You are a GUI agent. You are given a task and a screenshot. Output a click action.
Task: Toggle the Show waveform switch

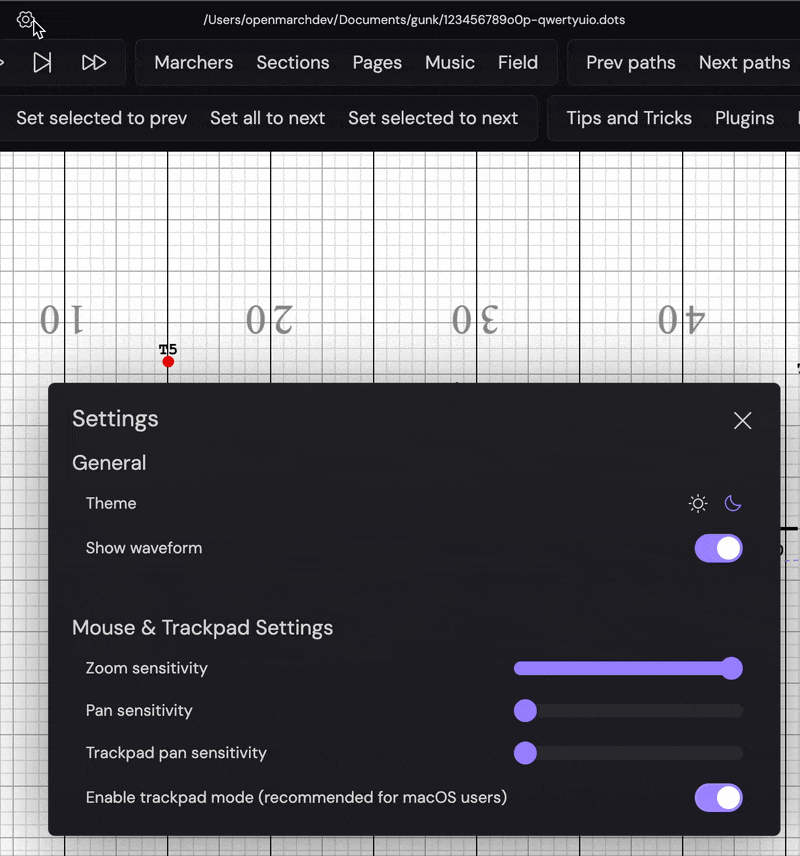[718, 548]
